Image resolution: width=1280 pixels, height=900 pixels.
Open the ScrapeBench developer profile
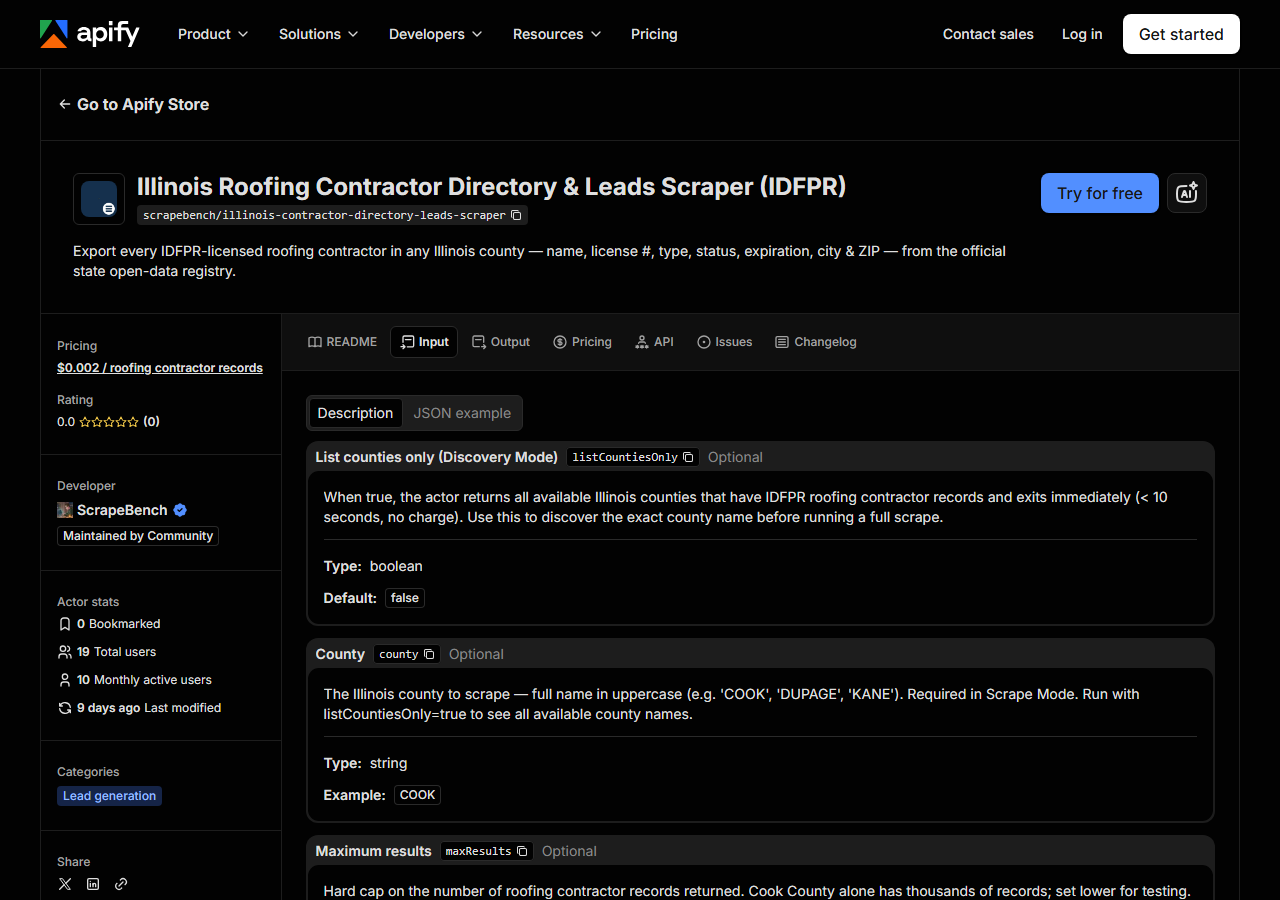pyautogui.click(x=122, y=510)
